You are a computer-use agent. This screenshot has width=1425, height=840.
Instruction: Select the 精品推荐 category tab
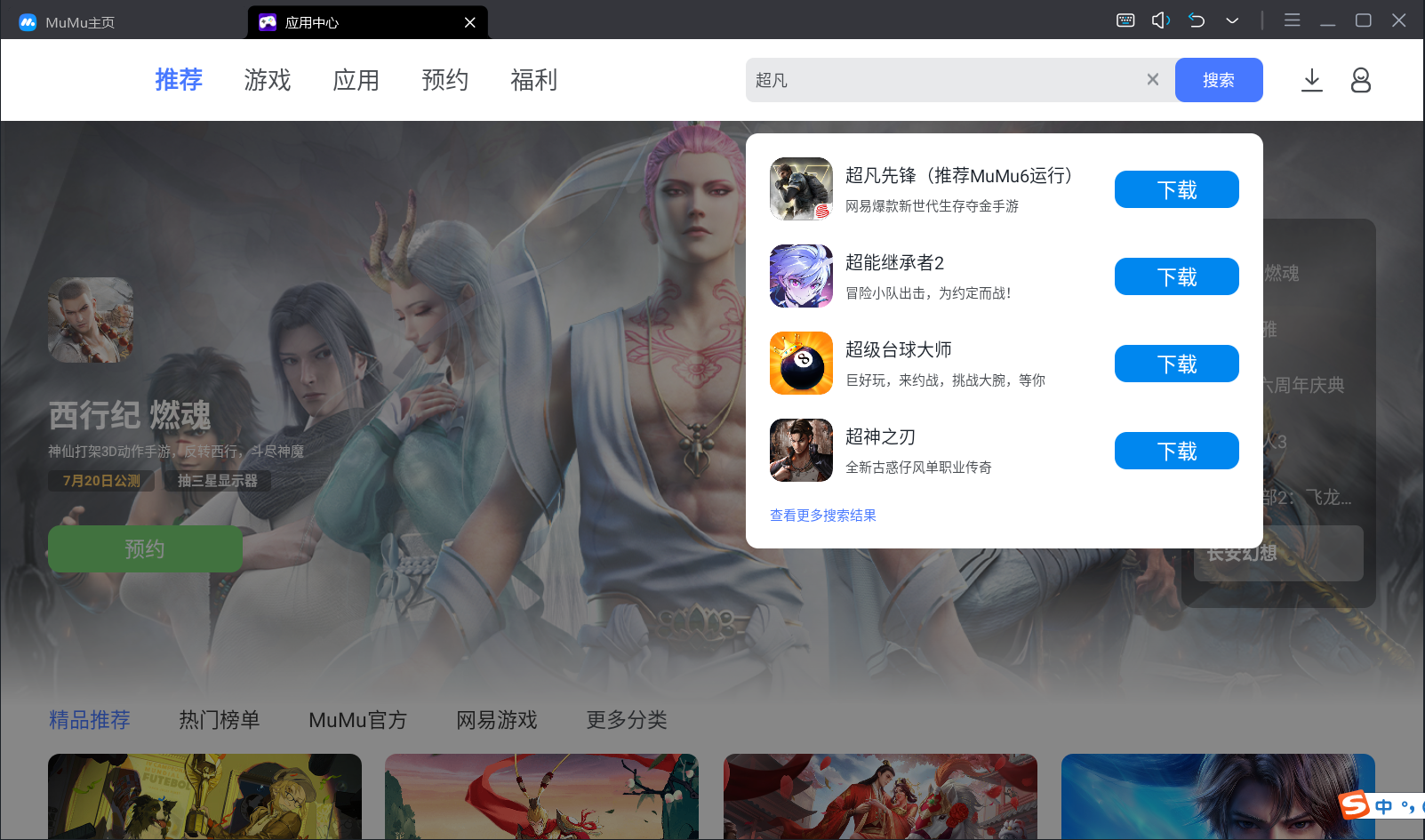point(90,720)
